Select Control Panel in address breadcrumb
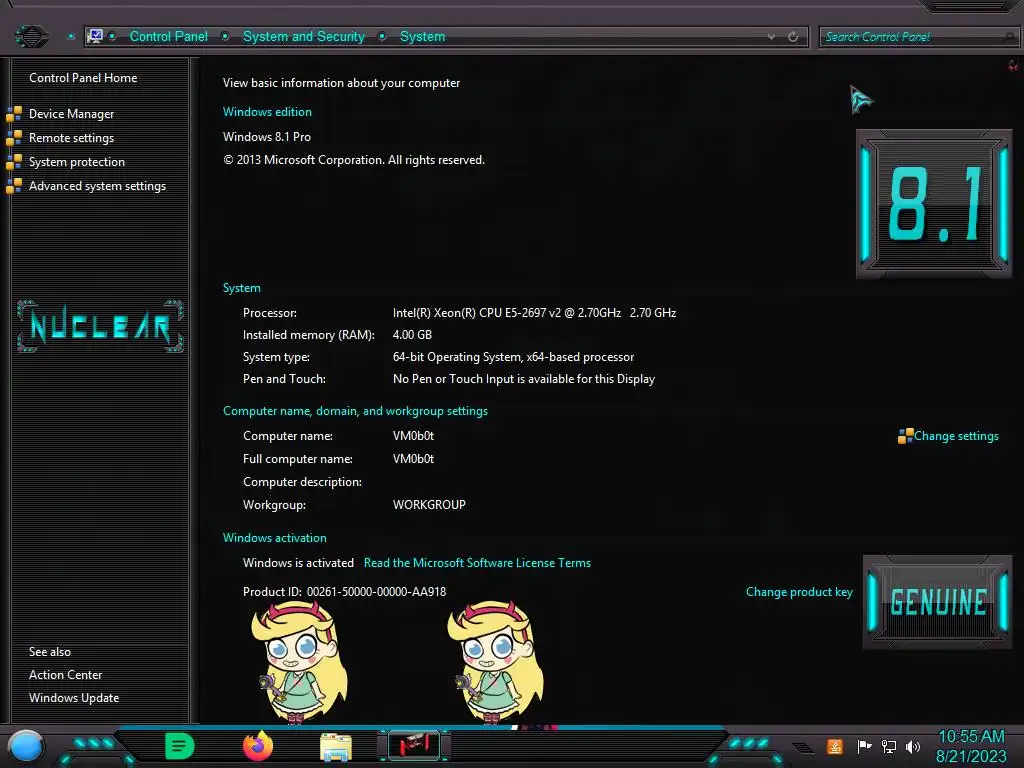 point(168,37)
